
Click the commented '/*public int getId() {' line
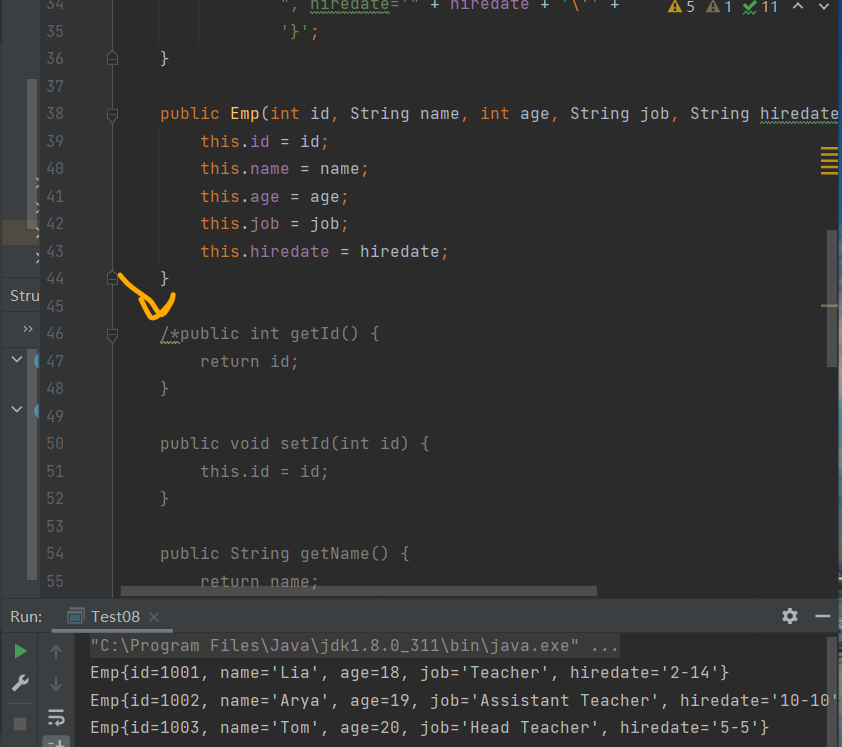pos(270,334)
